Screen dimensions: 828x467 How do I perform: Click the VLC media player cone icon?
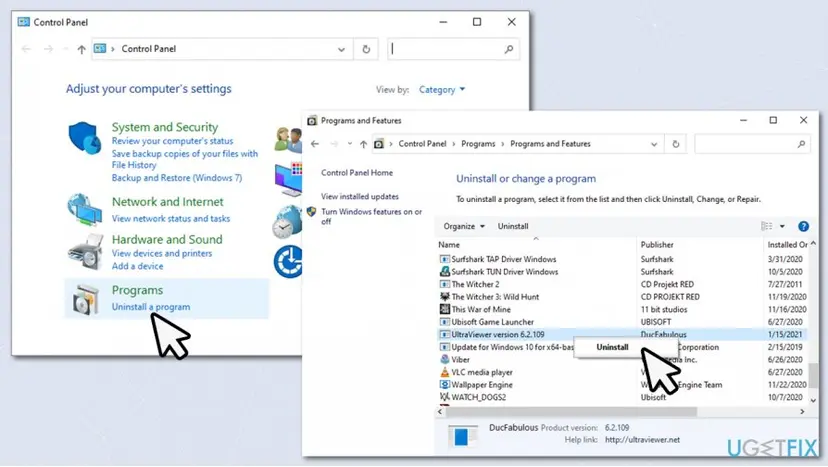[445, 372]
